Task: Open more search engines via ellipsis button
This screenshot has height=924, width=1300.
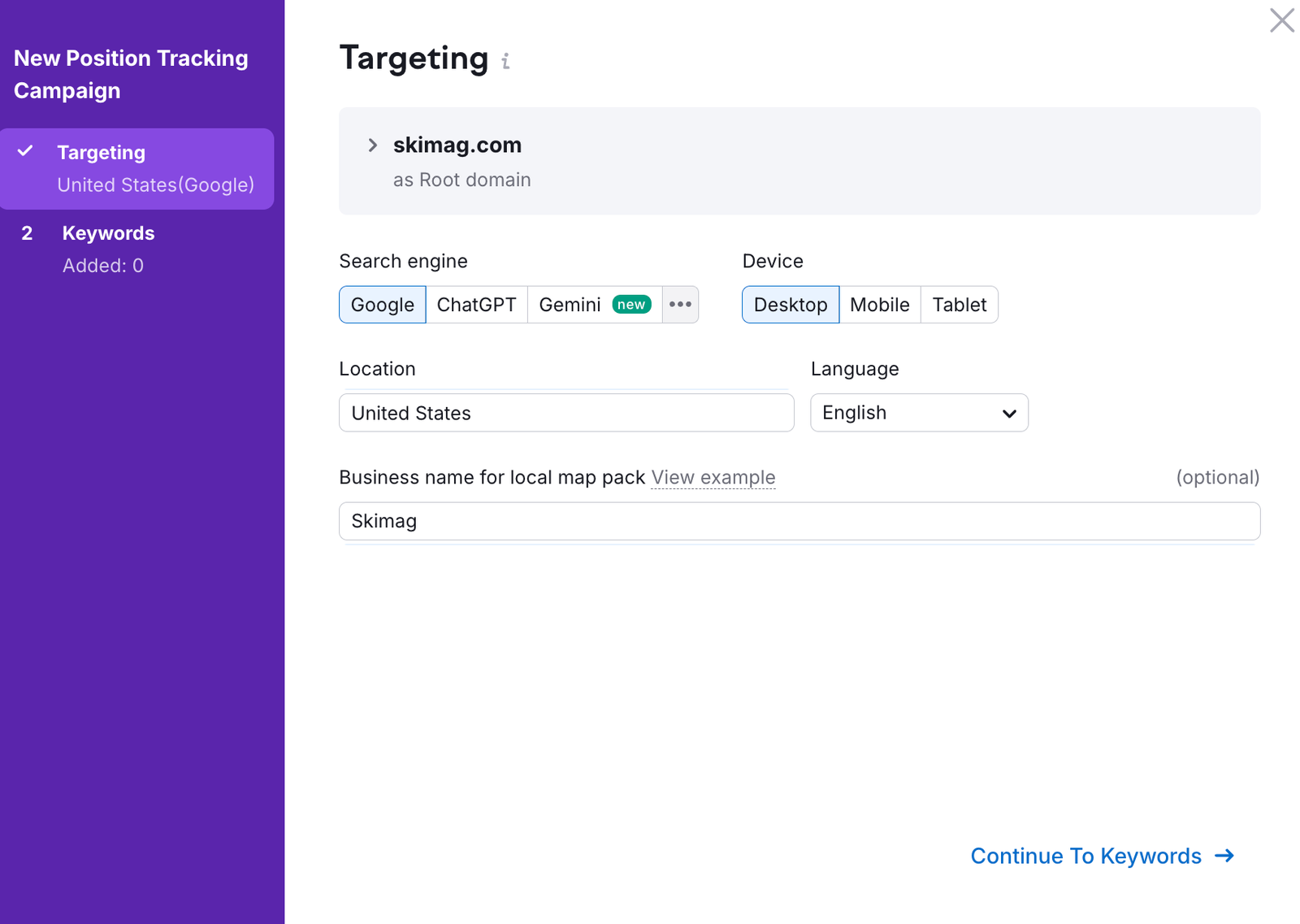Action: 680,305
